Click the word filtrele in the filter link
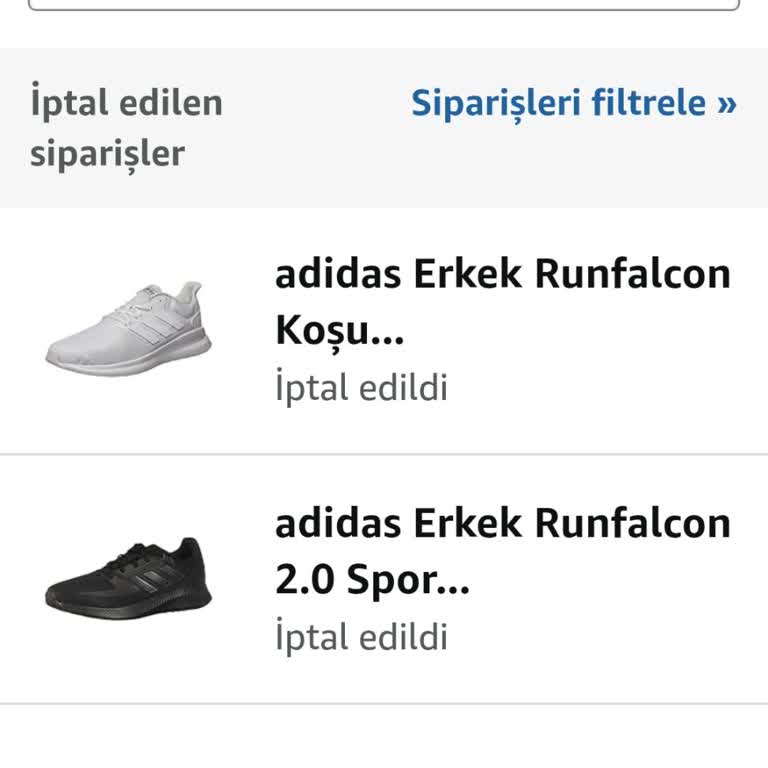 649,103
